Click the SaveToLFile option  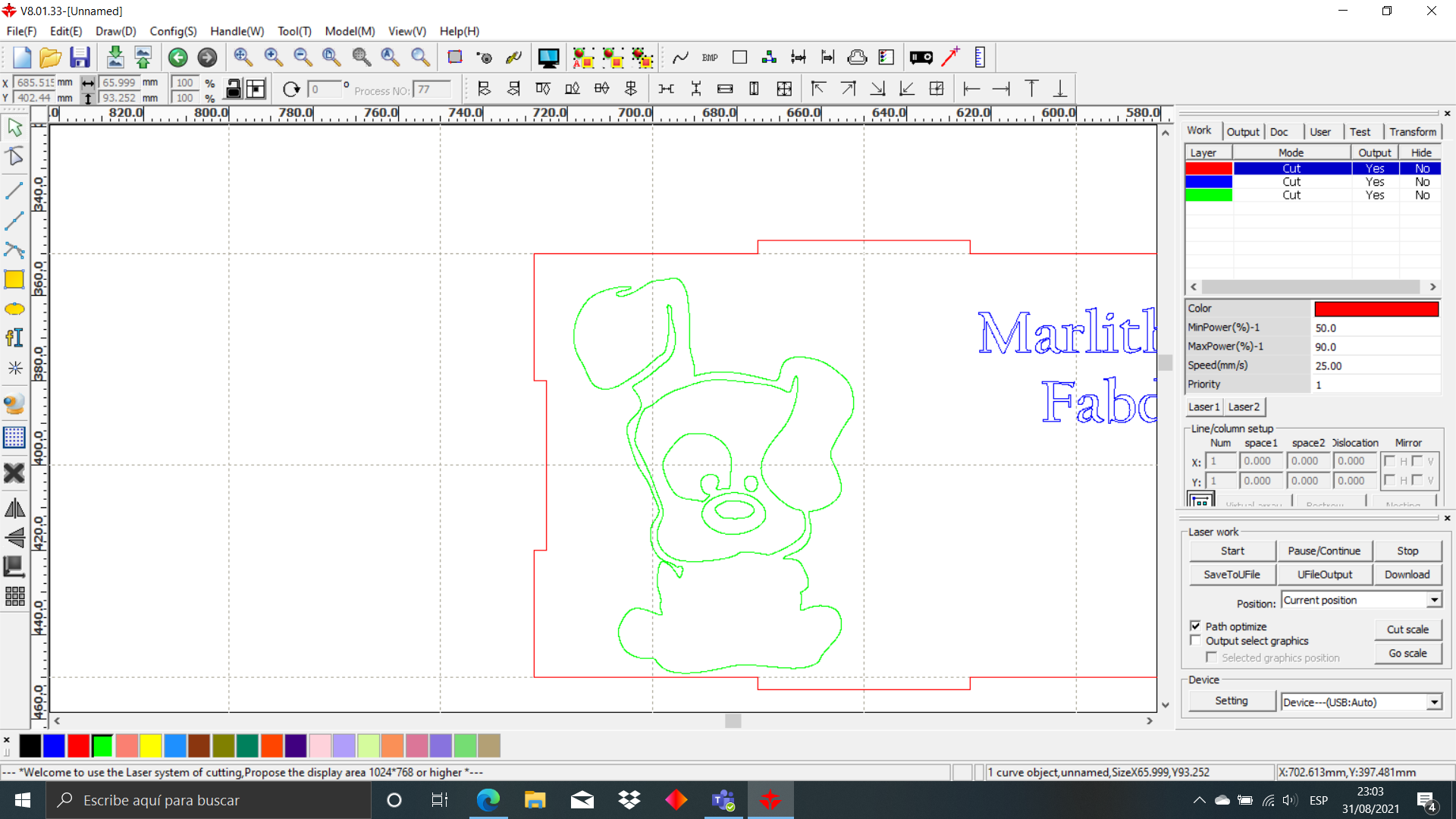[1231, 574]
